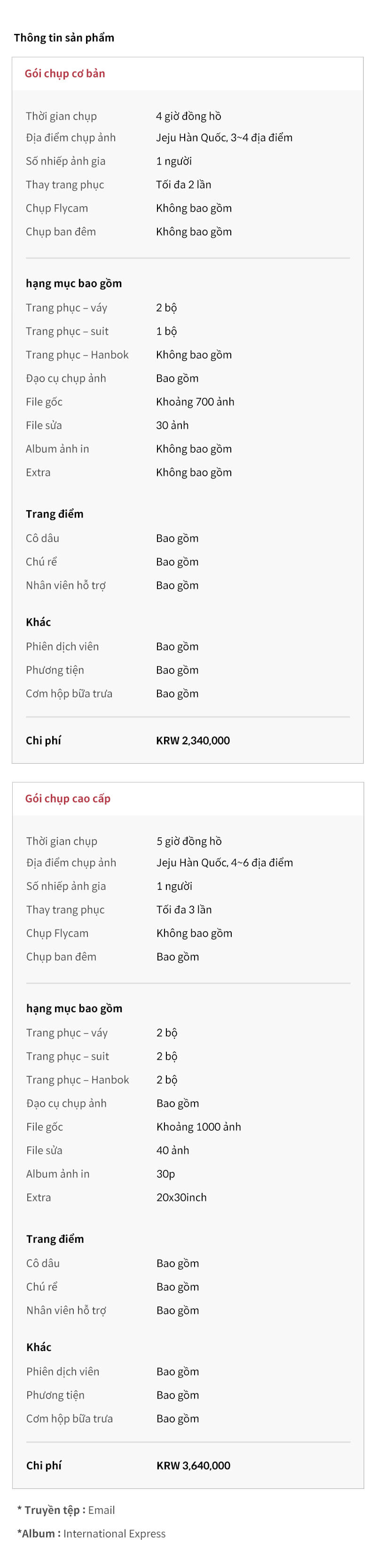This screenshot has height=1568, width=376.
Task: Click the "20x30inch" Extra value
Action: tap(181, 1197)
